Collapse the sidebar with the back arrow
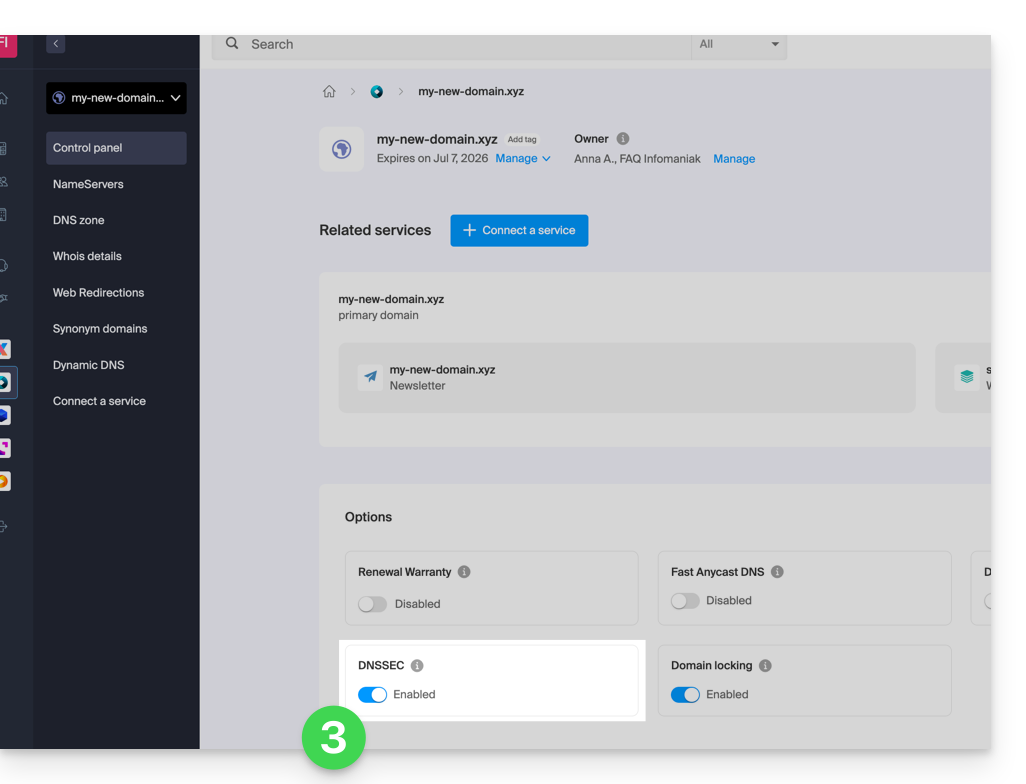 [56, 44]
